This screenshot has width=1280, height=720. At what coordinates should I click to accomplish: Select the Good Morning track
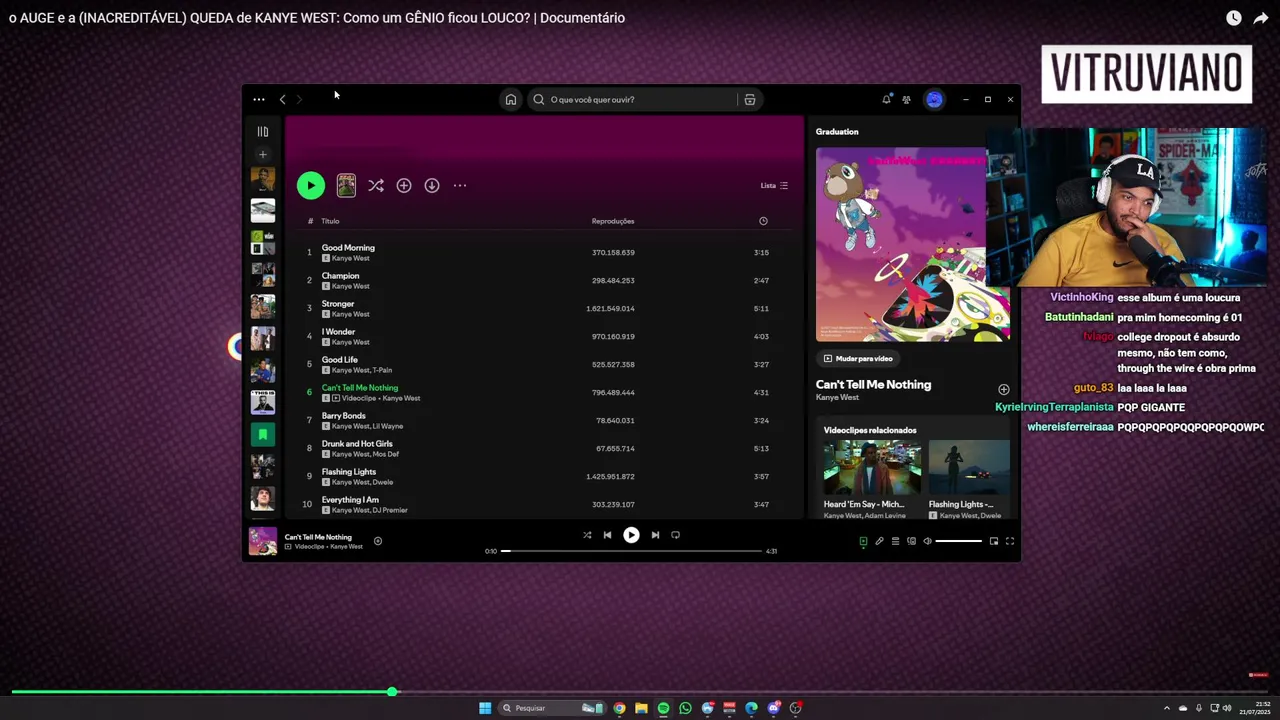(x=545, y=252)
